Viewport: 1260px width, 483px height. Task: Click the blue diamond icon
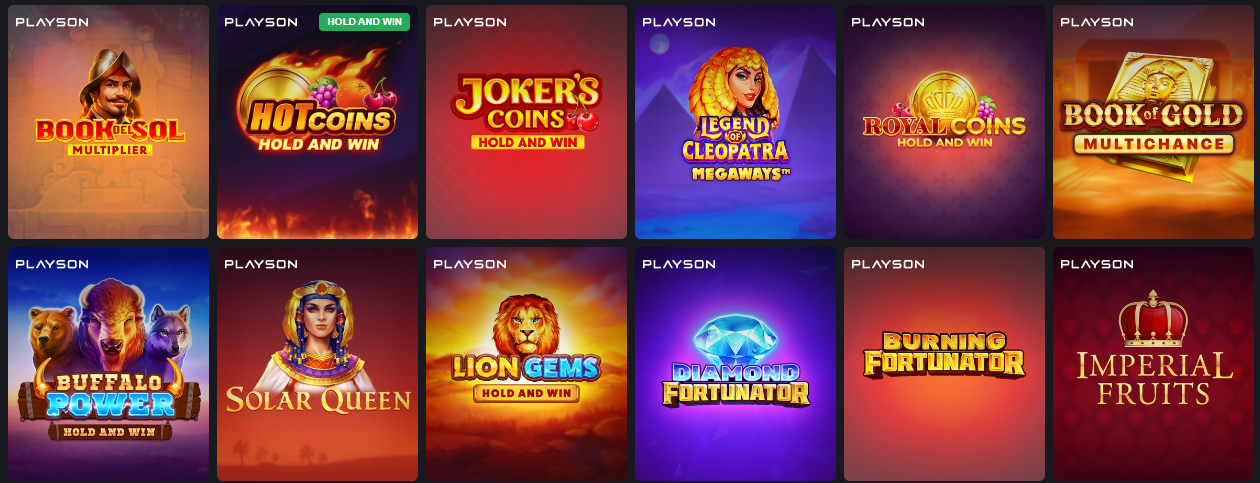click(x=734, y=339)
